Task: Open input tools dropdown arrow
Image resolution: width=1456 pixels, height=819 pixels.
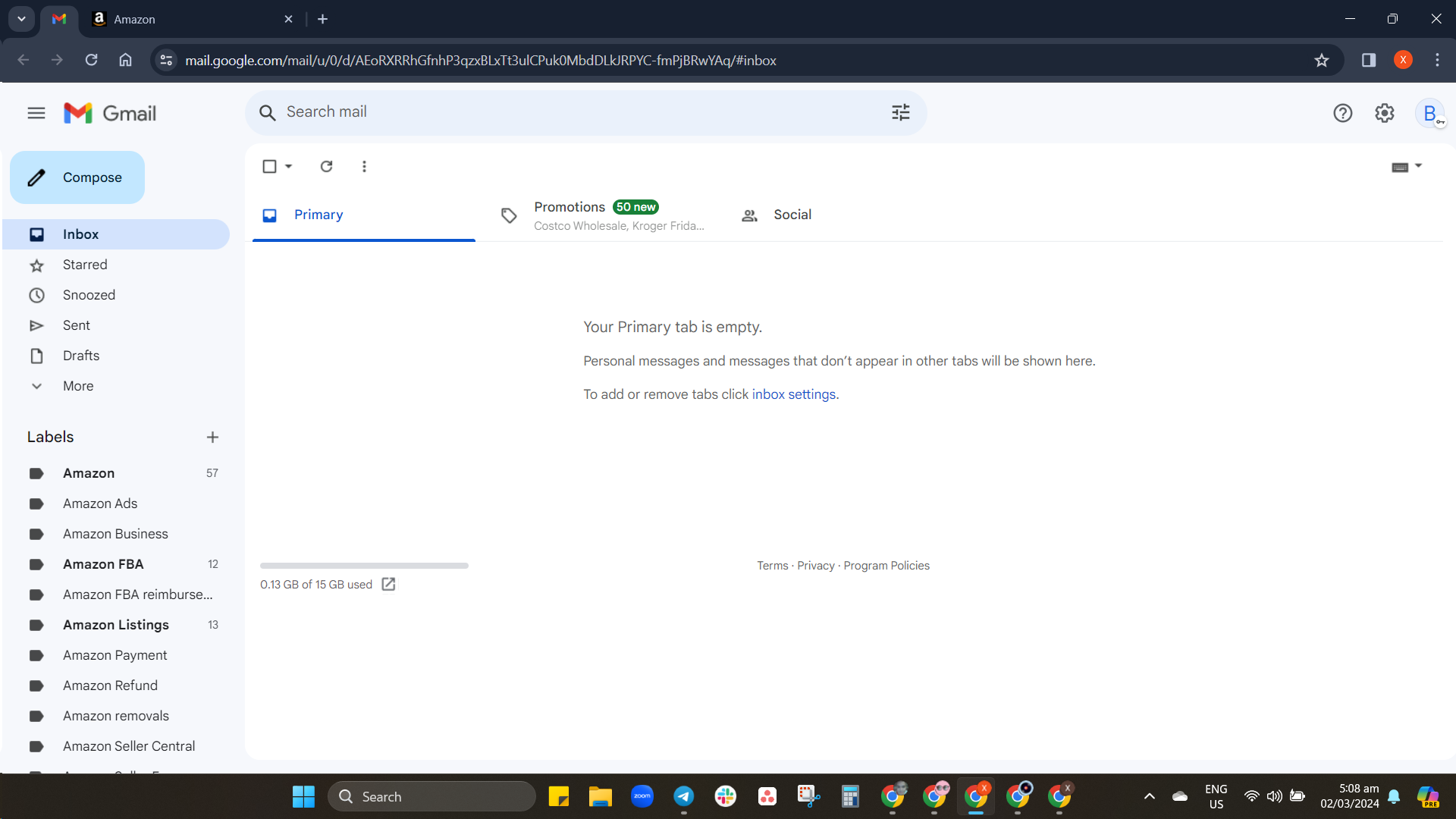Action: pos(1418,165)
